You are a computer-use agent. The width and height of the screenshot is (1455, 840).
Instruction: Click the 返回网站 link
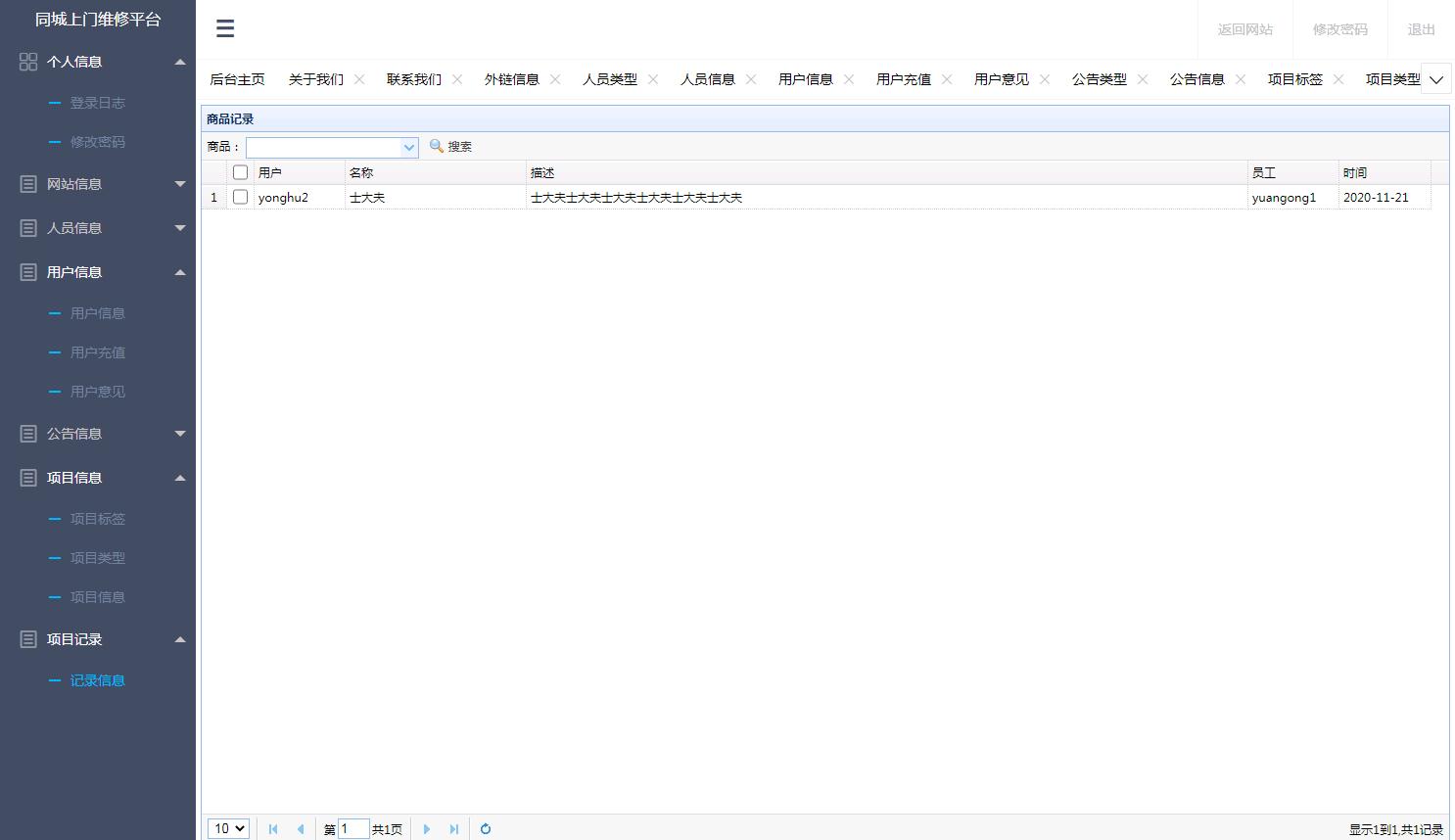tap(1245, 29)
